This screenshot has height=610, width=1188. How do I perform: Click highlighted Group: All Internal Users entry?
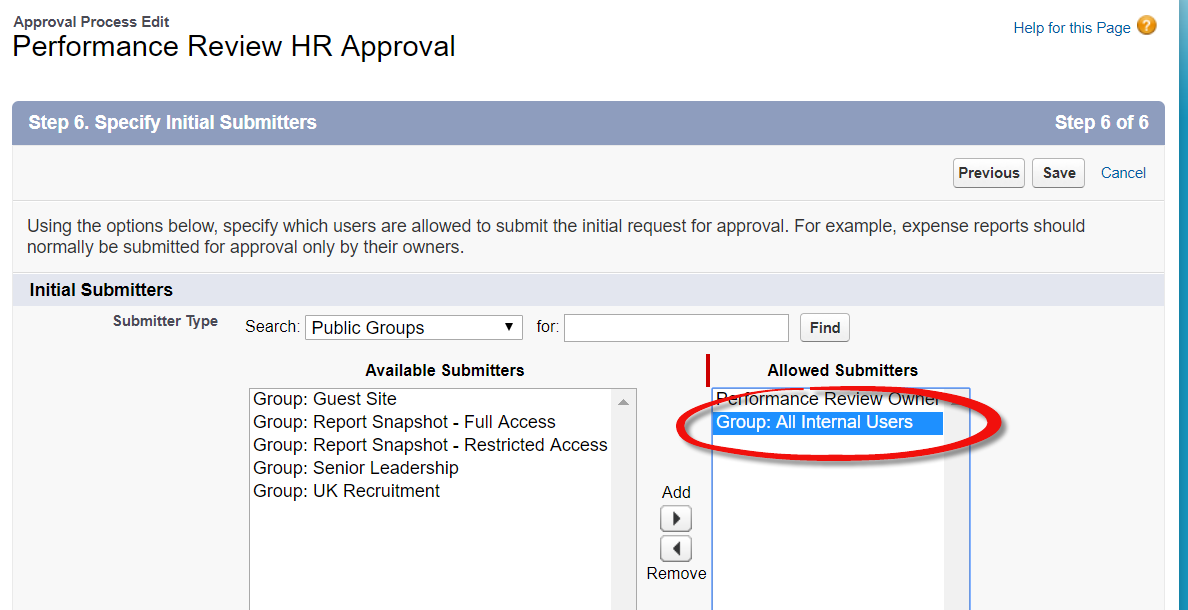pos(814,422)
